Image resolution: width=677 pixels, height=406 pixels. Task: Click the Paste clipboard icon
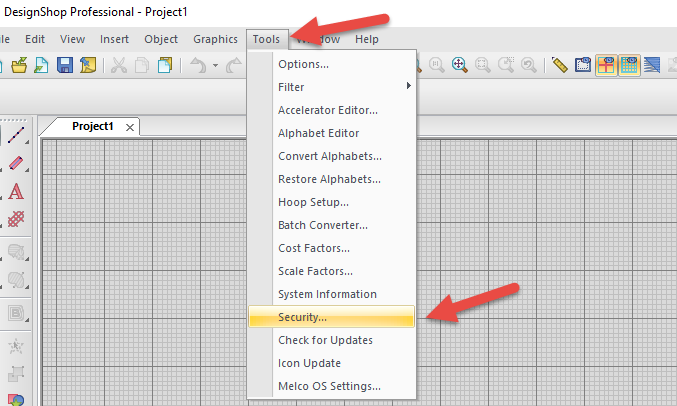tap(165, 66)
